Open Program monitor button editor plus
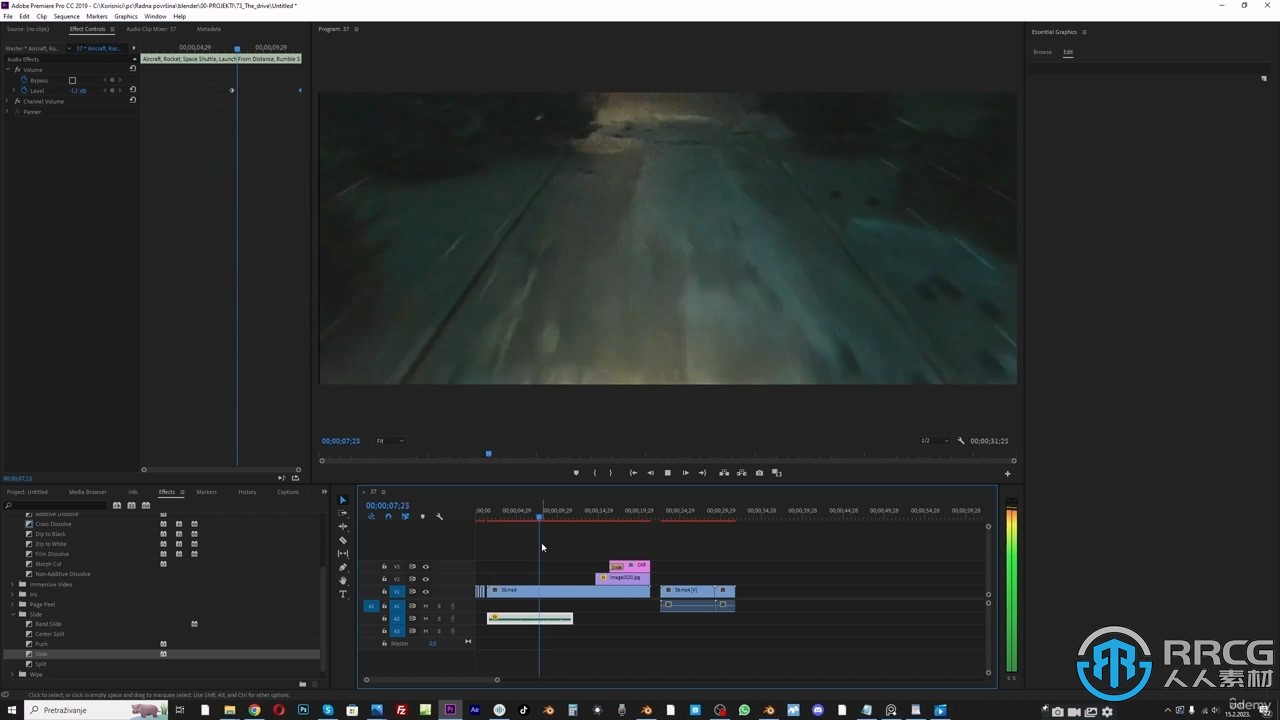 point(1007,473)
